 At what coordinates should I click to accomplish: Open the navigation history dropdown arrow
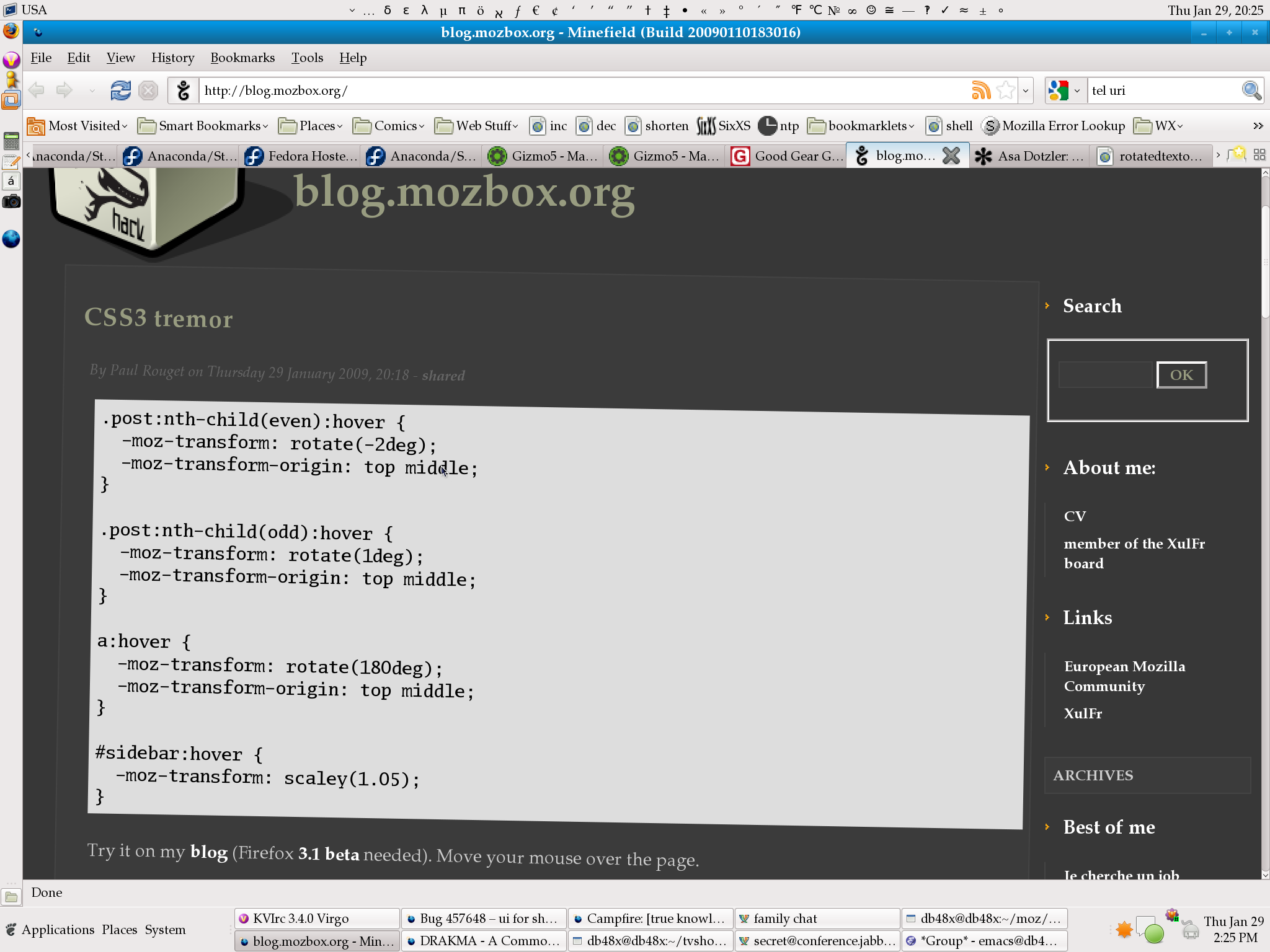coord(92,91)
